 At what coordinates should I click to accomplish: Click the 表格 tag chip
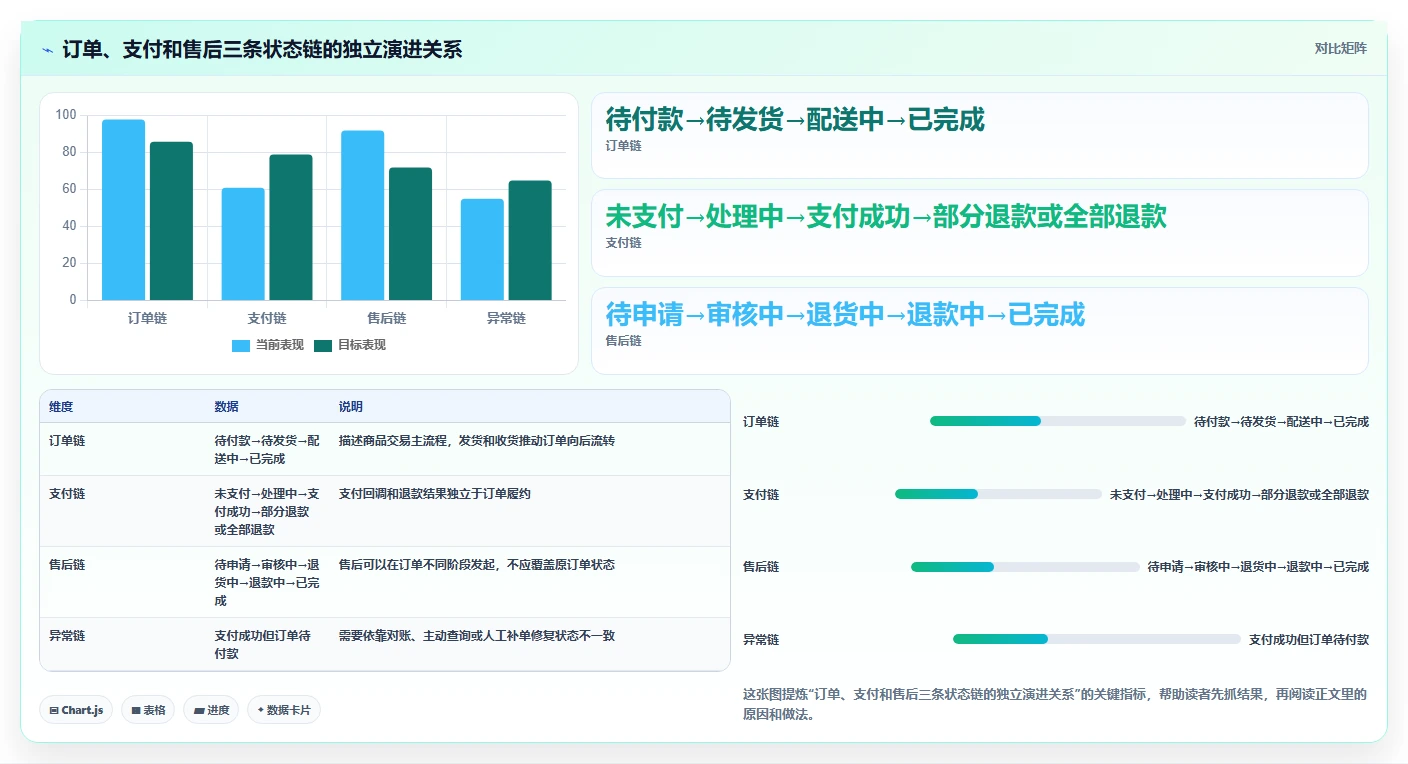click(148, 710)
